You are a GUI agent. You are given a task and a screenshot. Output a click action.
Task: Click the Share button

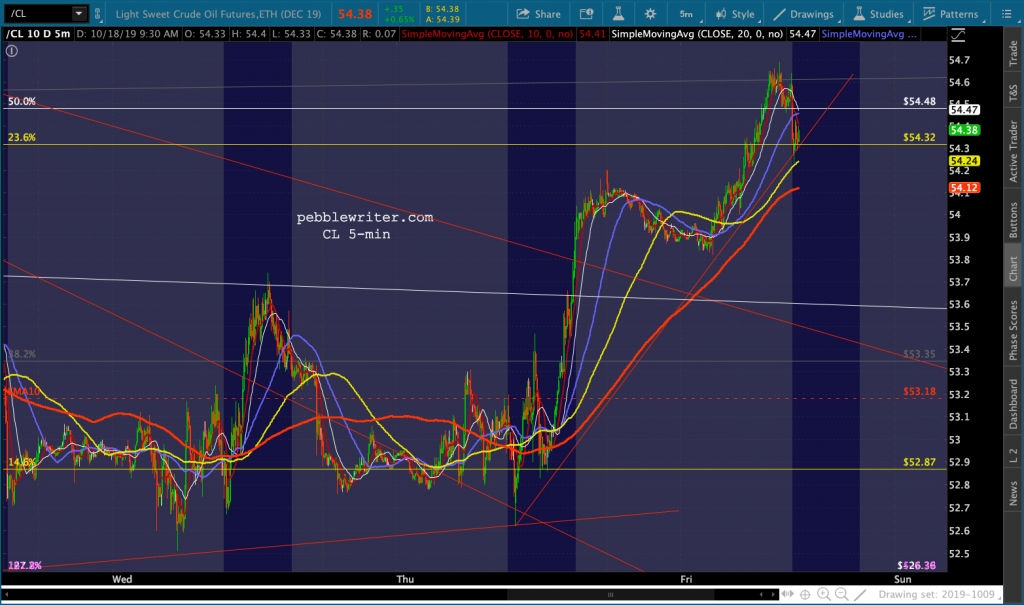pos(538,14)
